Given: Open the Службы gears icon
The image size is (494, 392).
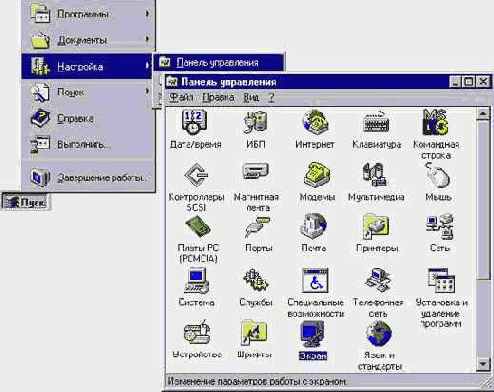Looking at the screenshot, I should click(x=256, y=281).
